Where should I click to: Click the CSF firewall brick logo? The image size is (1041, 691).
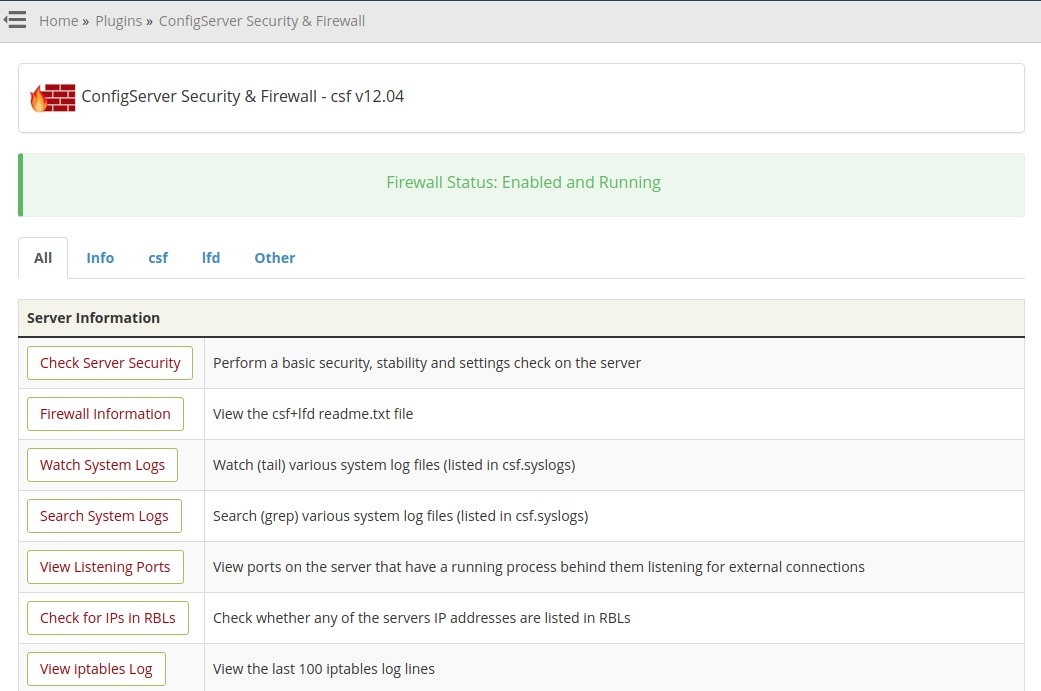tap(52, 98)
